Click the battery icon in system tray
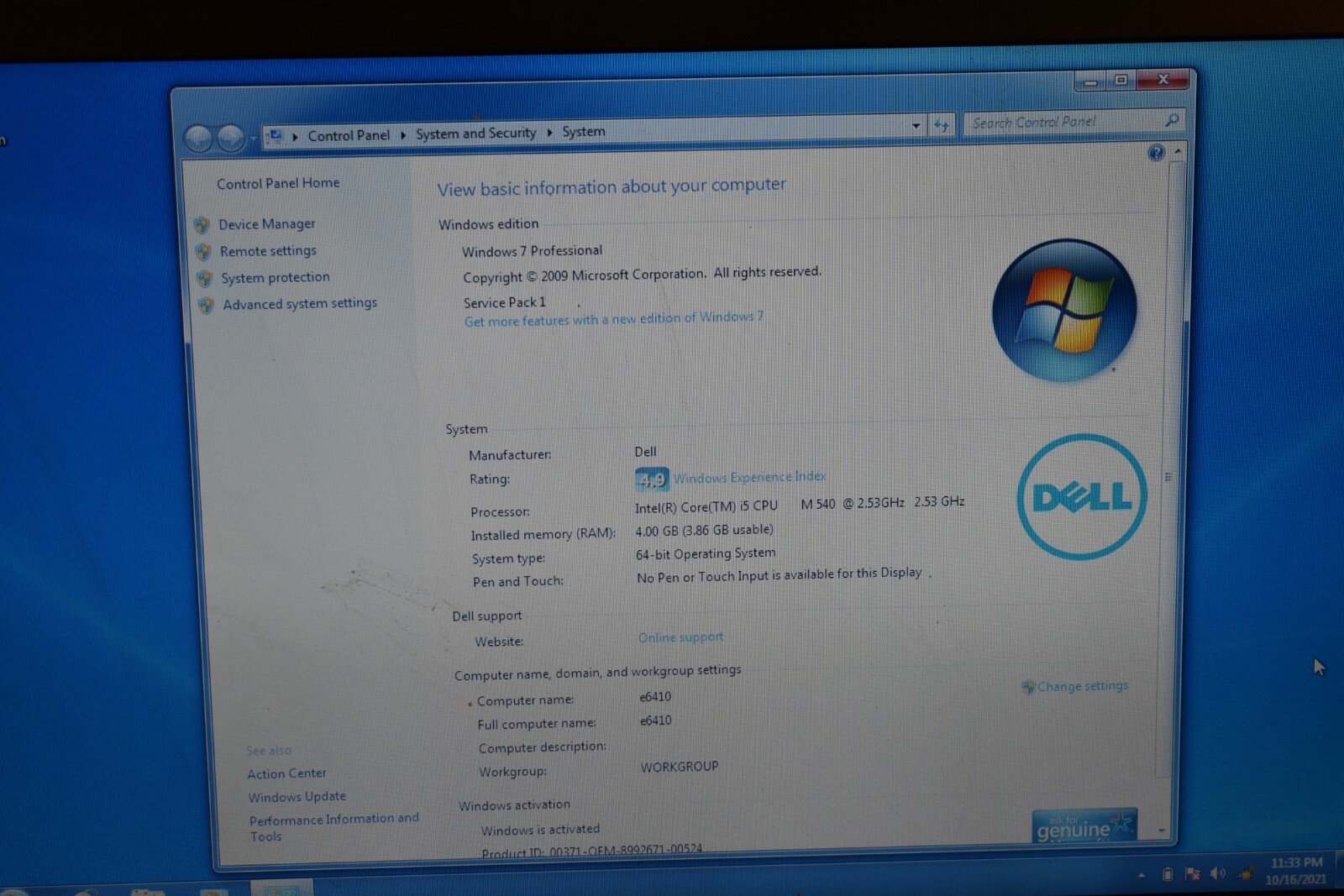This screenshot has width=1344, height=896. point(1167,875)
